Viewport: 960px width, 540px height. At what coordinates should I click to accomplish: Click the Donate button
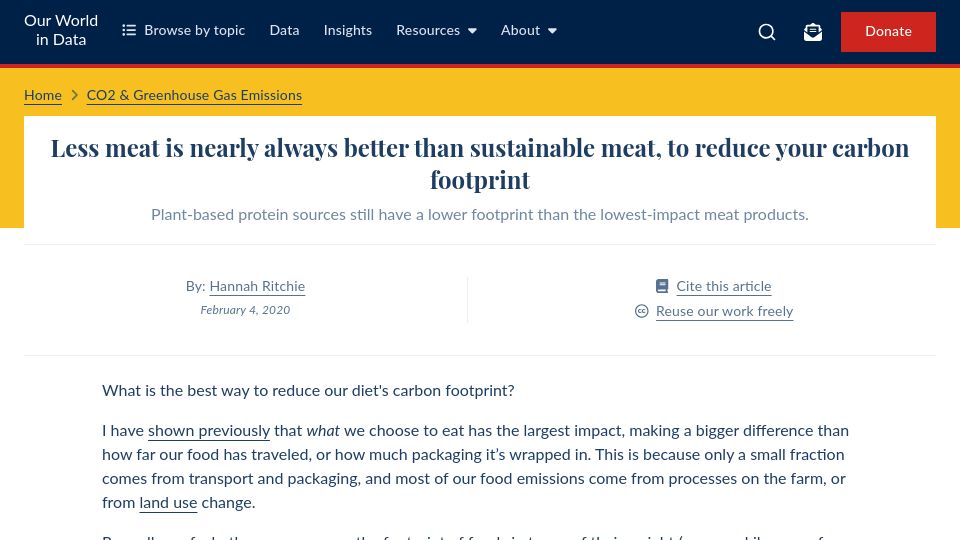(888, 32)
